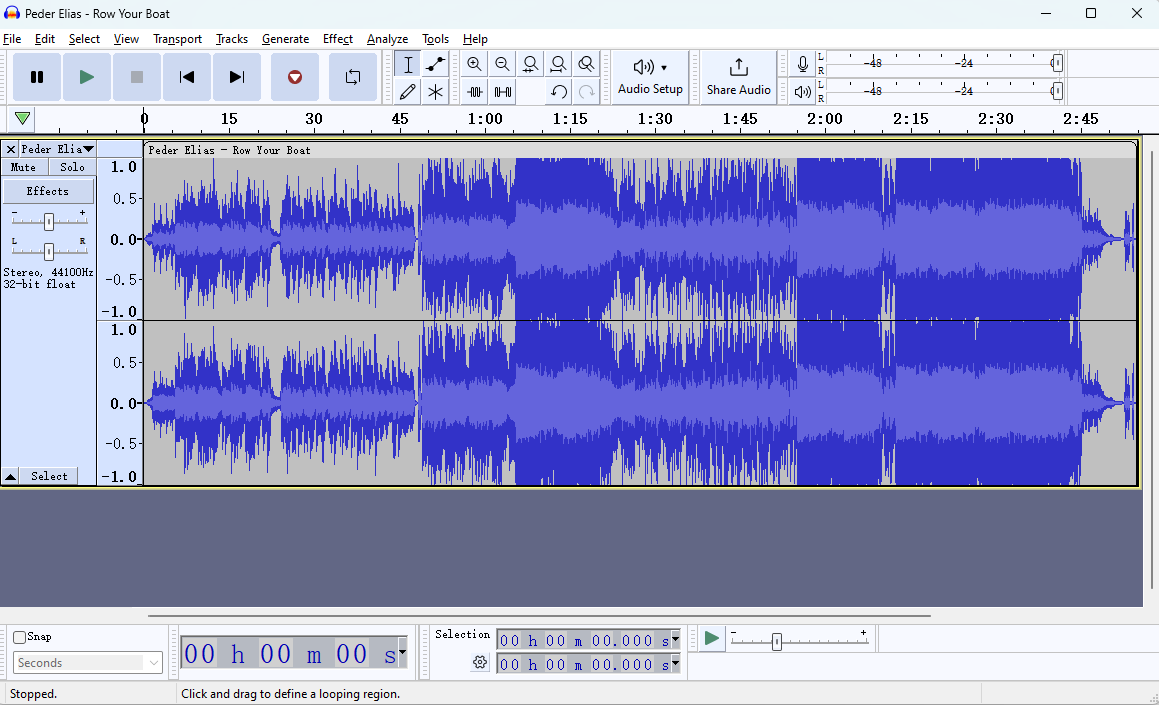The image size is (1159, 705).
Task: Open selection start time format dropdown arrow
Action: [x=675, y=640]
